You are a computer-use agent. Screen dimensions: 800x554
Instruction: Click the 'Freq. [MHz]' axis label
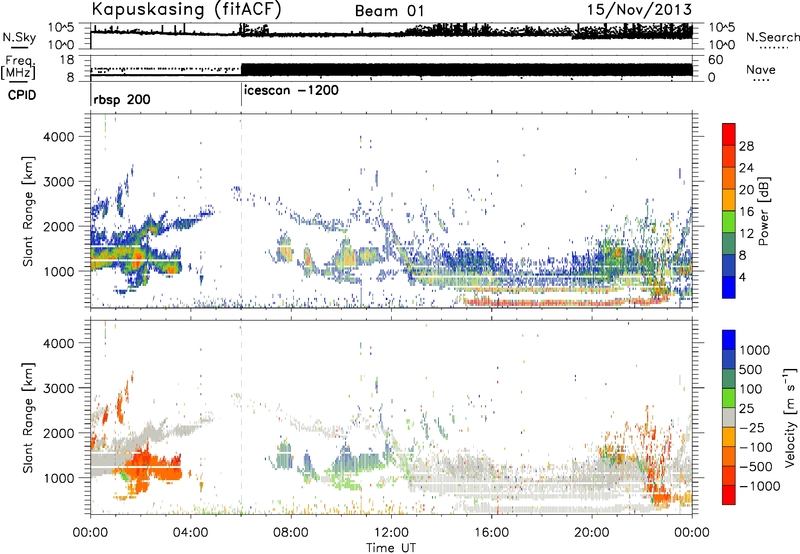[20, 68]
